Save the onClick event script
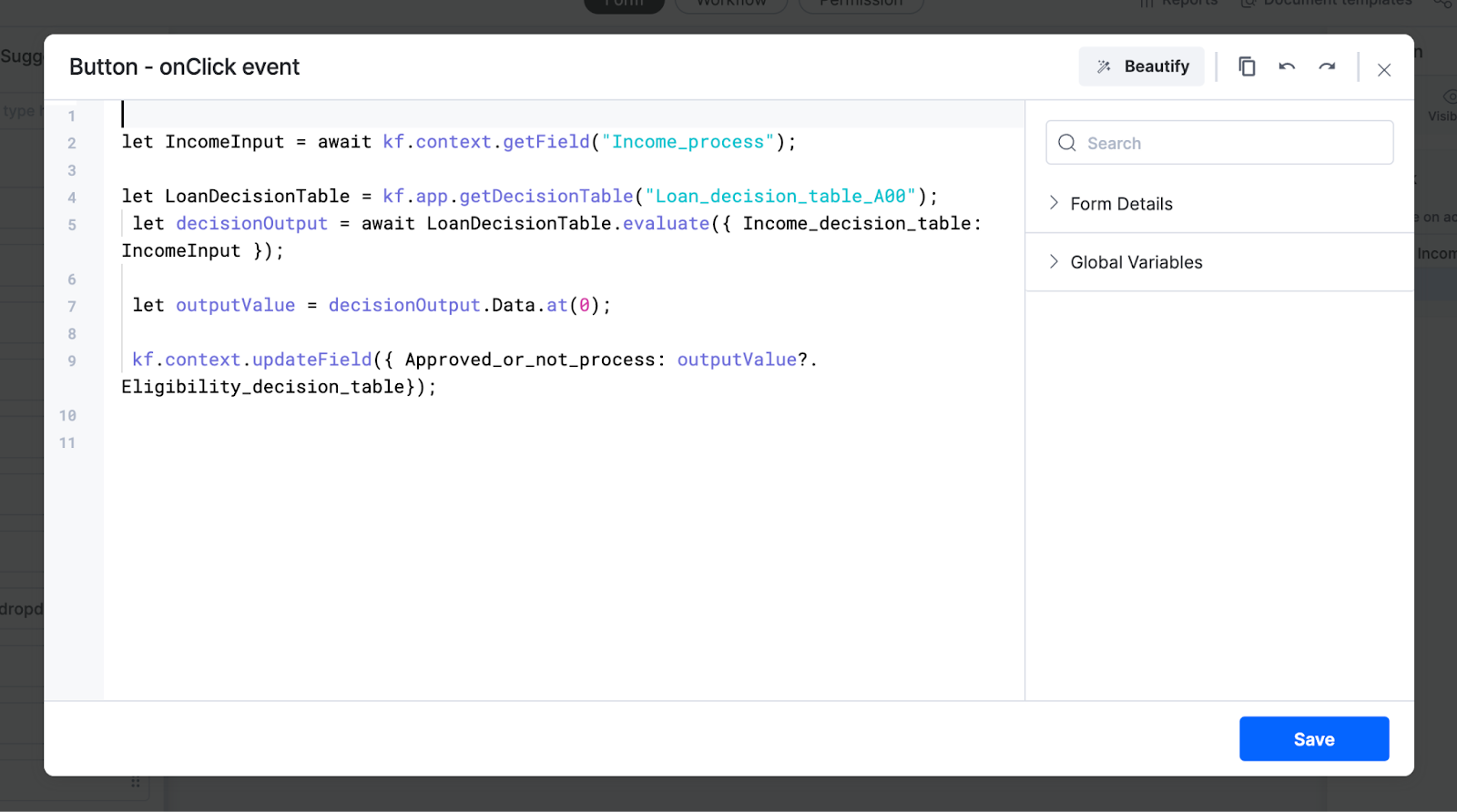The image size is (1457, 812). point(1314,739)
